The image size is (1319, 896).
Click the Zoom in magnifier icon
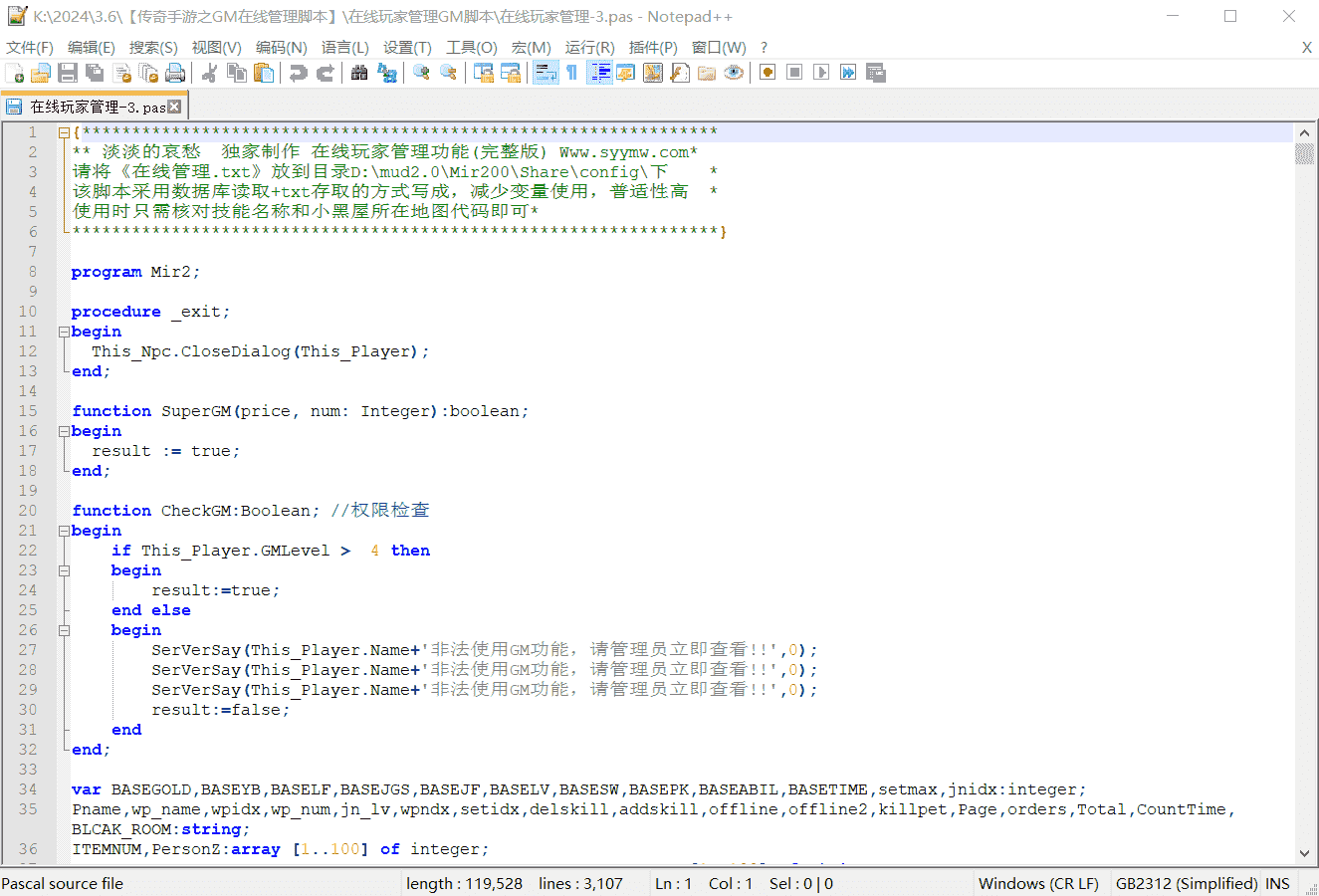pyautogui.click(x=421, y=73)
